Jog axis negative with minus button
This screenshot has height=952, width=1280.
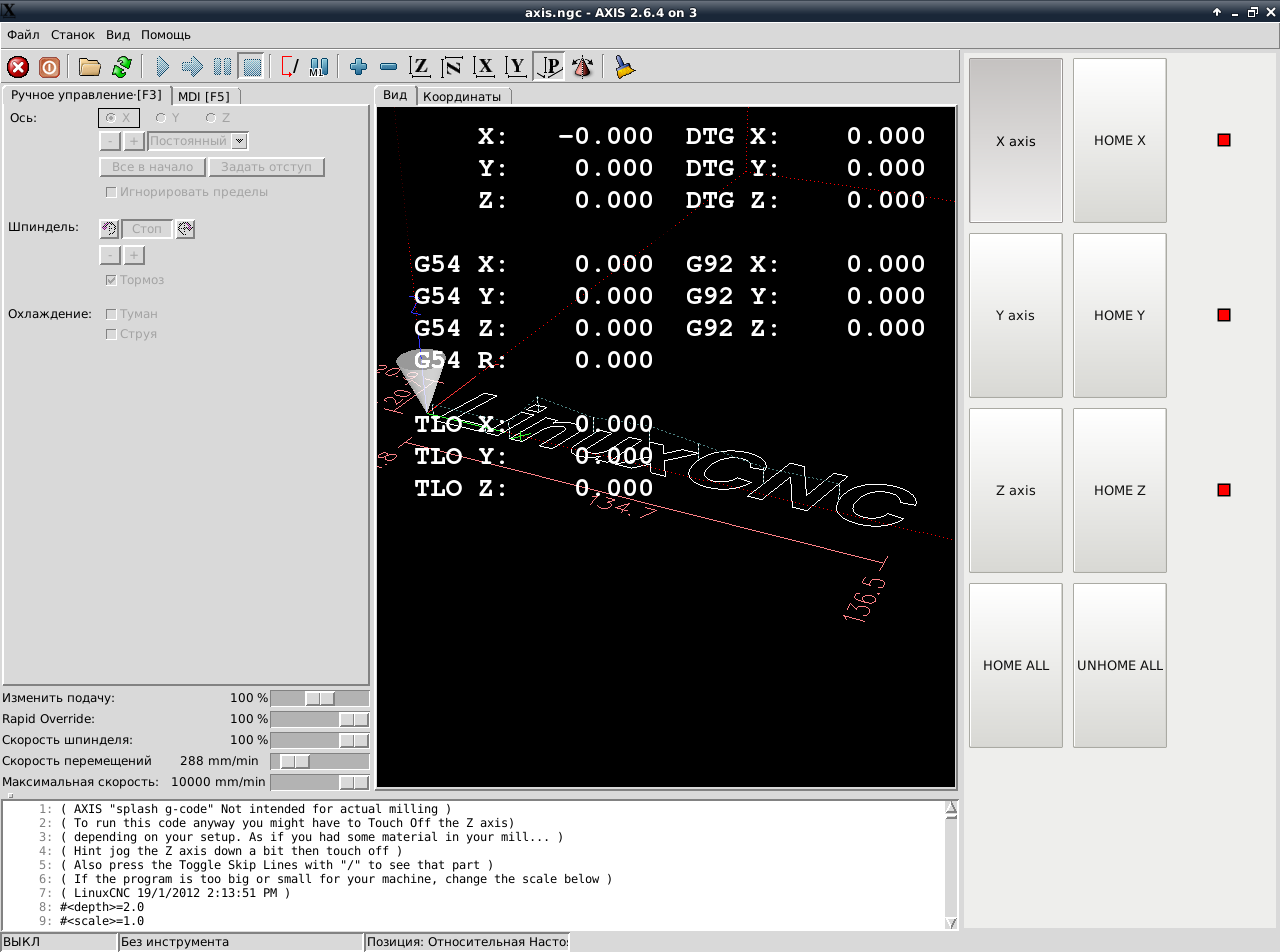tap(109, 141)
